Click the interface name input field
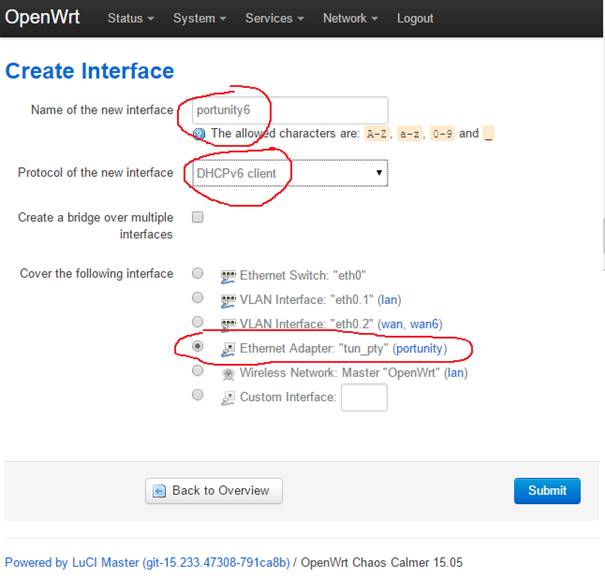Image resolution: width=605 pixels, height=578 pixels. point(288,109)
